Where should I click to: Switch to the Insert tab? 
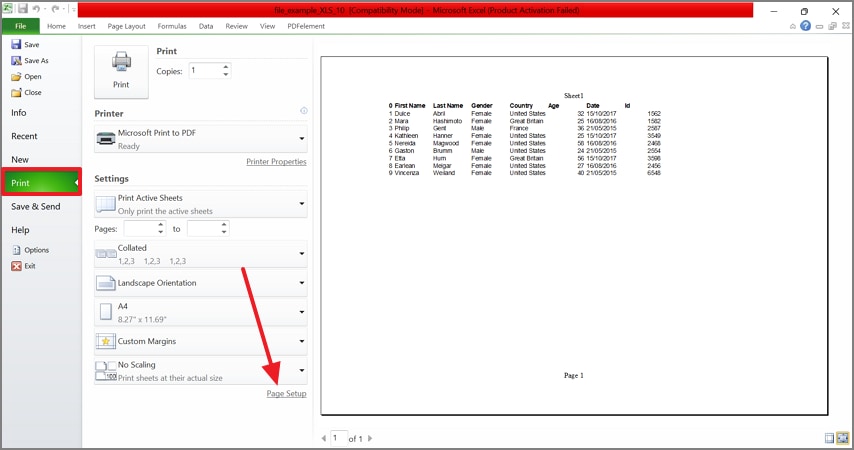click(87, 26)
